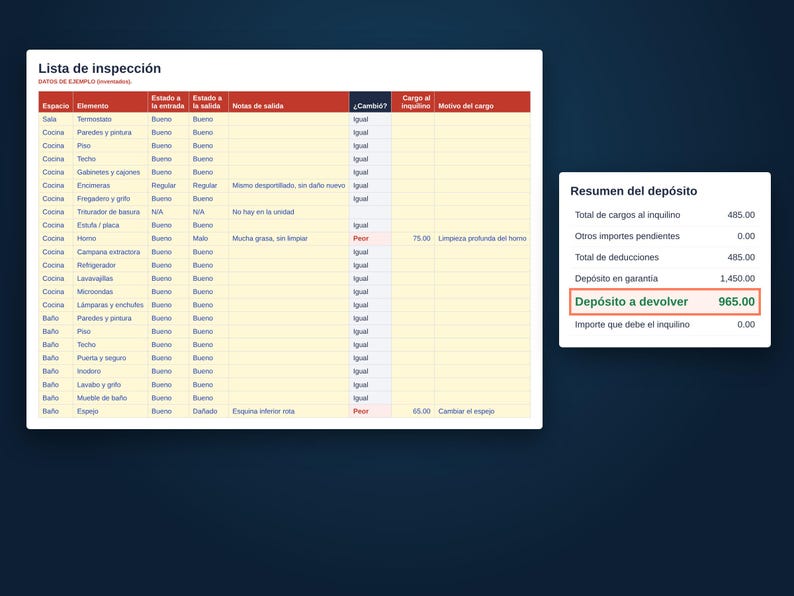Click the 'DATOS DE EJEMPLO (inventados)' note

pyautogui.click(x=85, y=82)
